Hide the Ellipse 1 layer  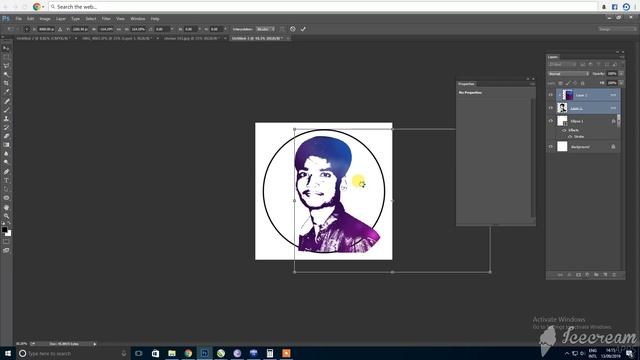(550, 121)
